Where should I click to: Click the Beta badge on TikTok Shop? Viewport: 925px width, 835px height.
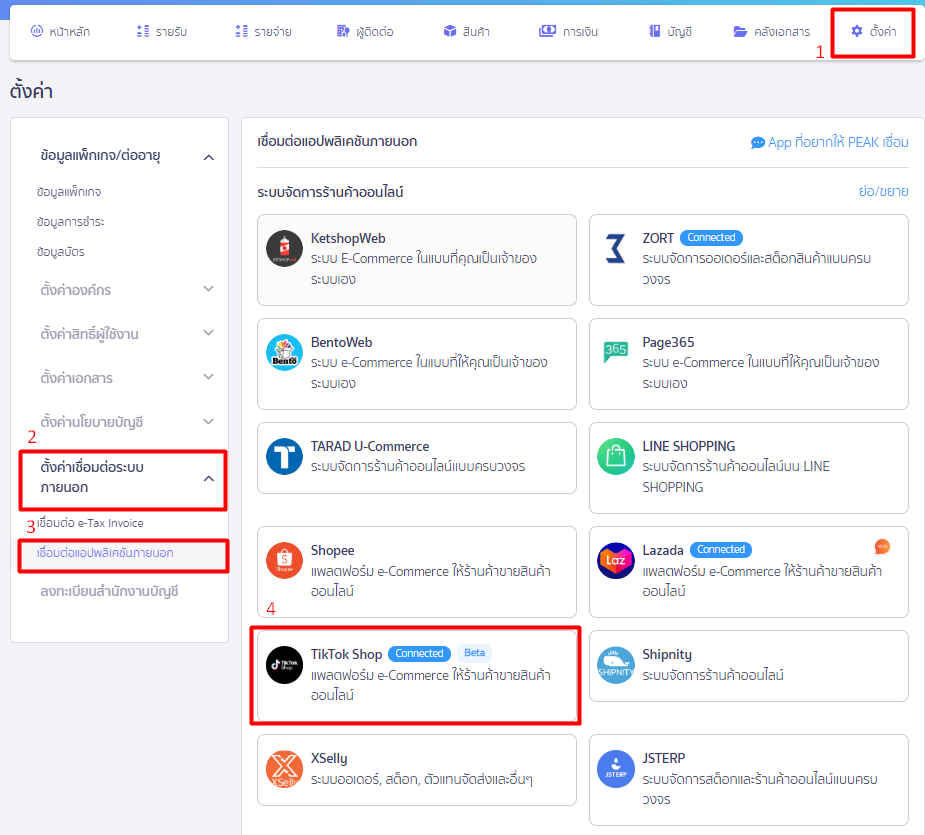point(474,653)
